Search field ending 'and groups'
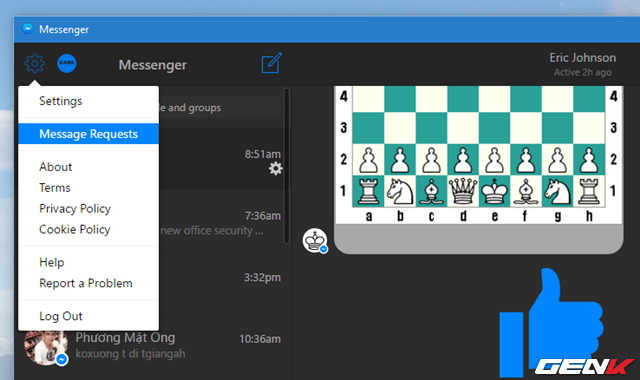Image resolution: width=640 pixels, height=380 pixels. click(220, 108)
